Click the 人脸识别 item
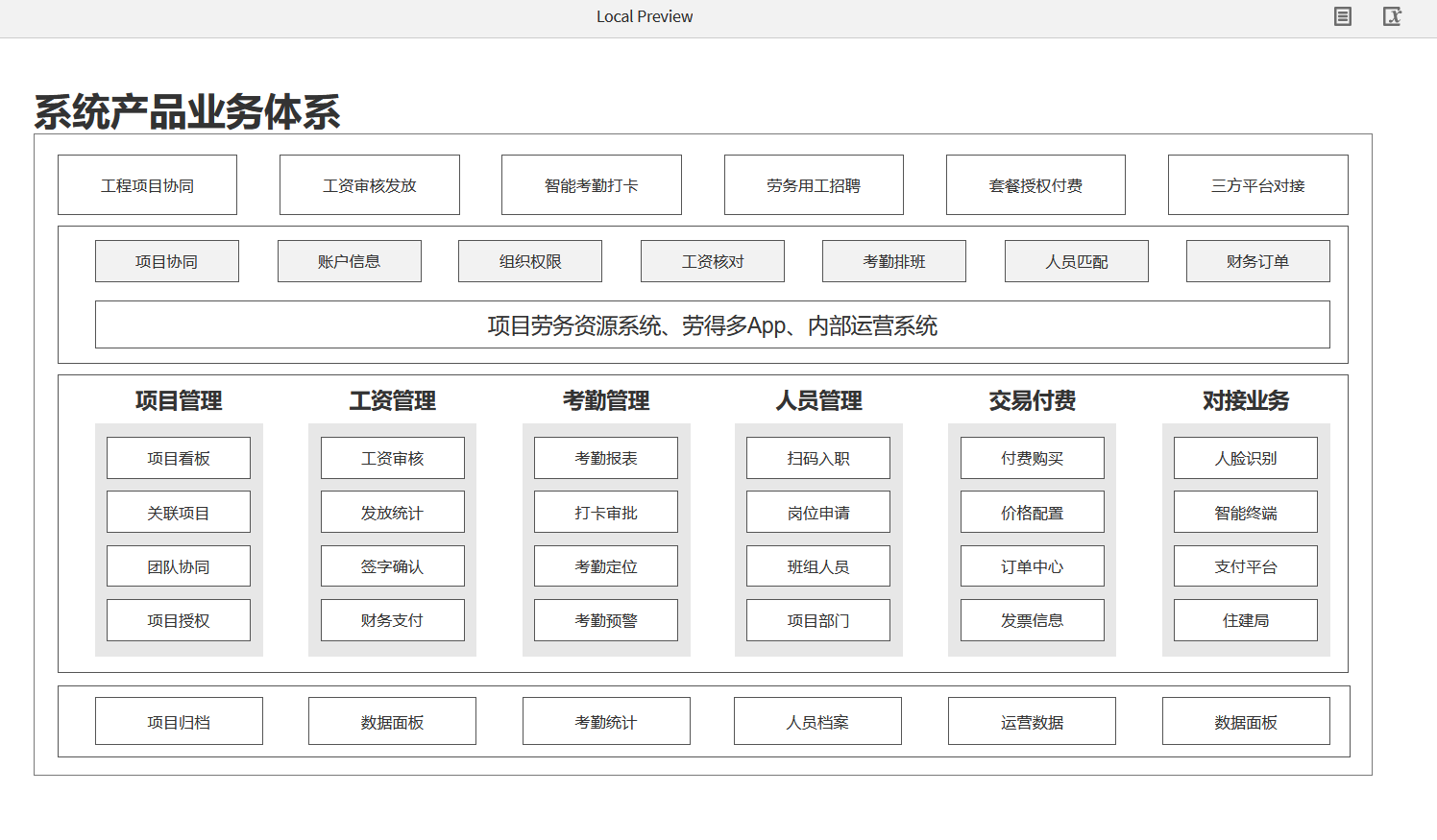The image size is (1437, 840). pos(1246,458)
